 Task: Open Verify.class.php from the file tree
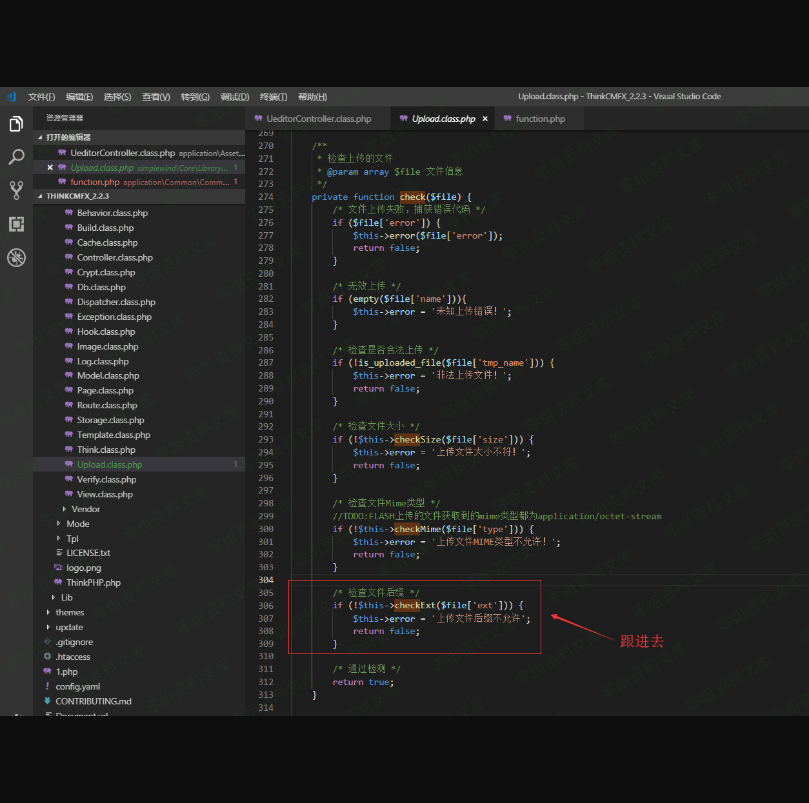click(106, 479)
